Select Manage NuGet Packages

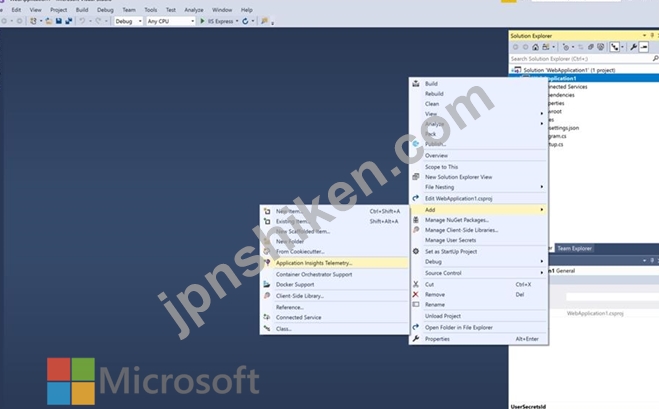[478, 220]
